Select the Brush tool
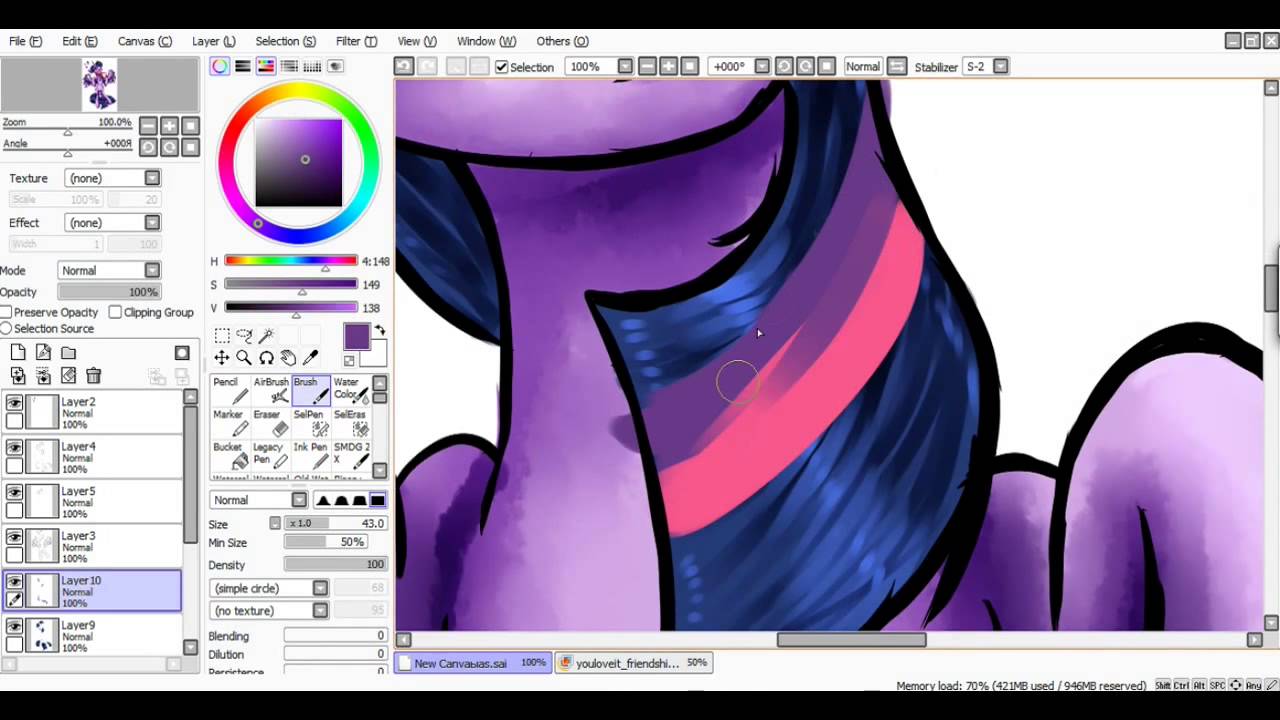Image resolution: width=1280 pixels, height=720 pixels. coord(310,390)
